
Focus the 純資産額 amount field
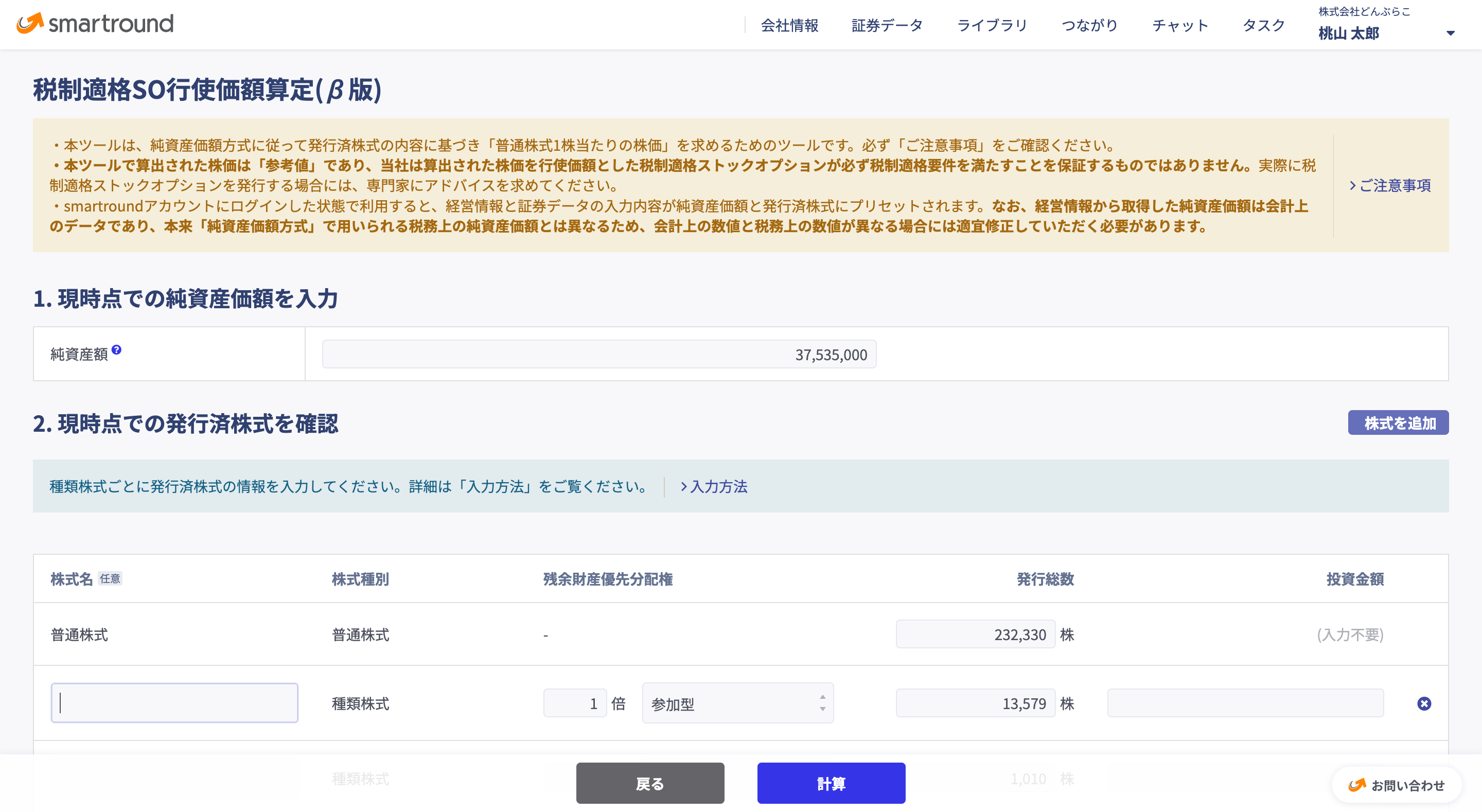pos(599,355)
